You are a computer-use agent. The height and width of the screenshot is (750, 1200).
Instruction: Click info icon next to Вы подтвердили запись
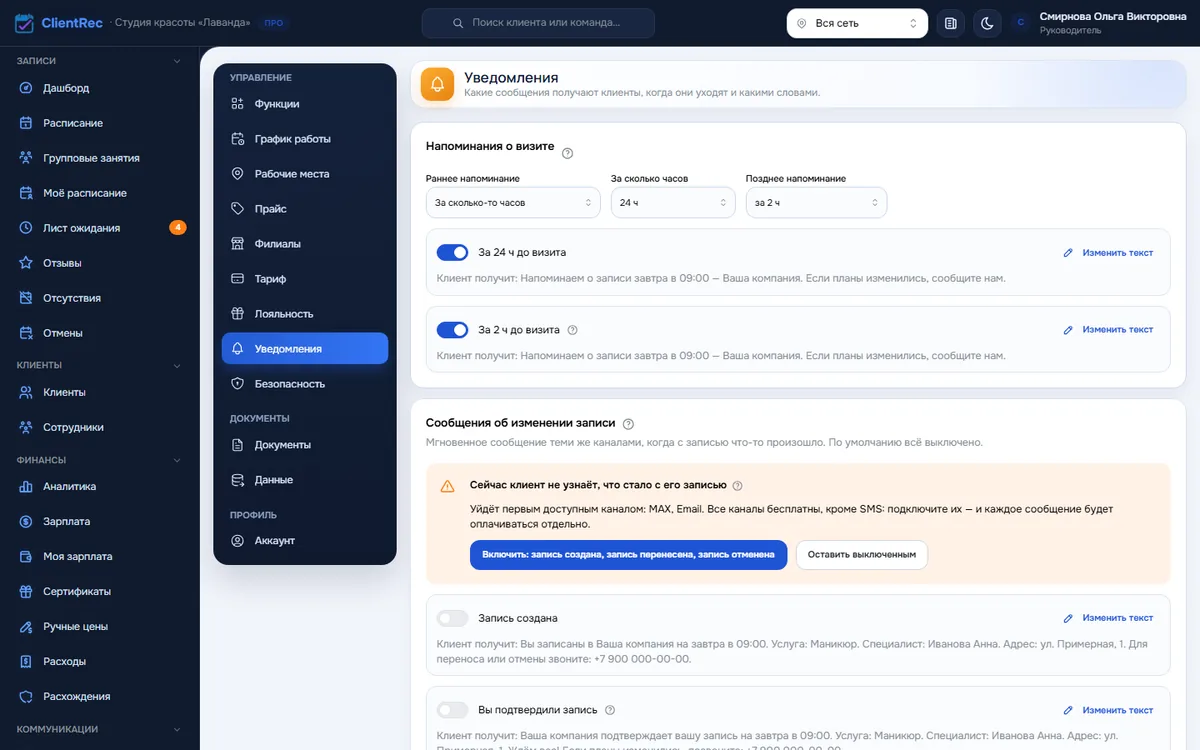pos(609,710)
